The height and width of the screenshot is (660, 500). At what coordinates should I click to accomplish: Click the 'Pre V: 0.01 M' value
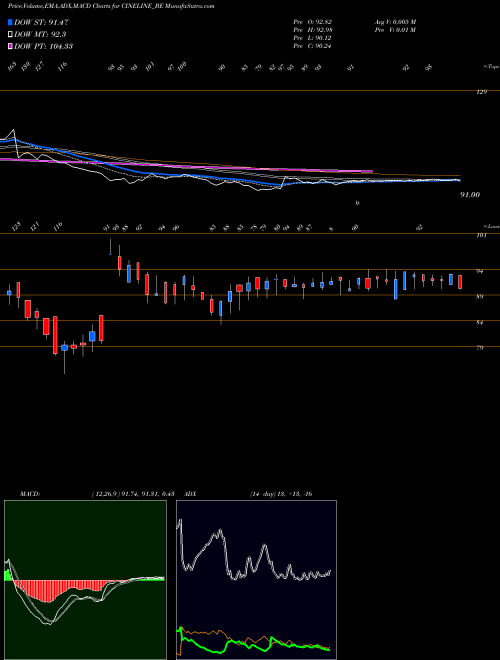click(x=395, y=30)
